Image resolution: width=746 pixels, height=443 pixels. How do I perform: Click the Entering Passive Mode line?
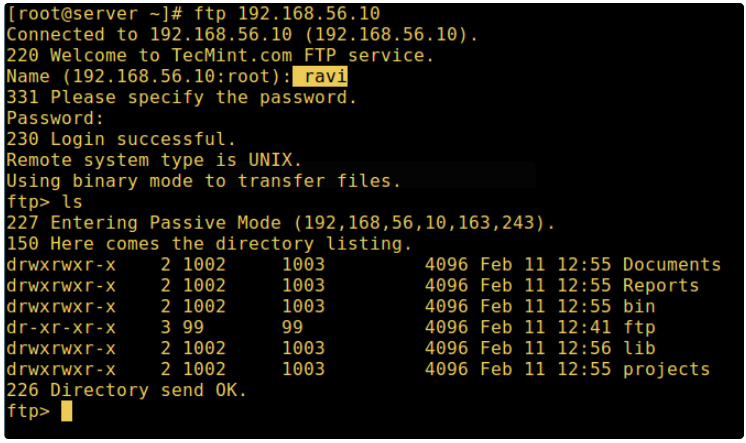(x=280, y=223)
